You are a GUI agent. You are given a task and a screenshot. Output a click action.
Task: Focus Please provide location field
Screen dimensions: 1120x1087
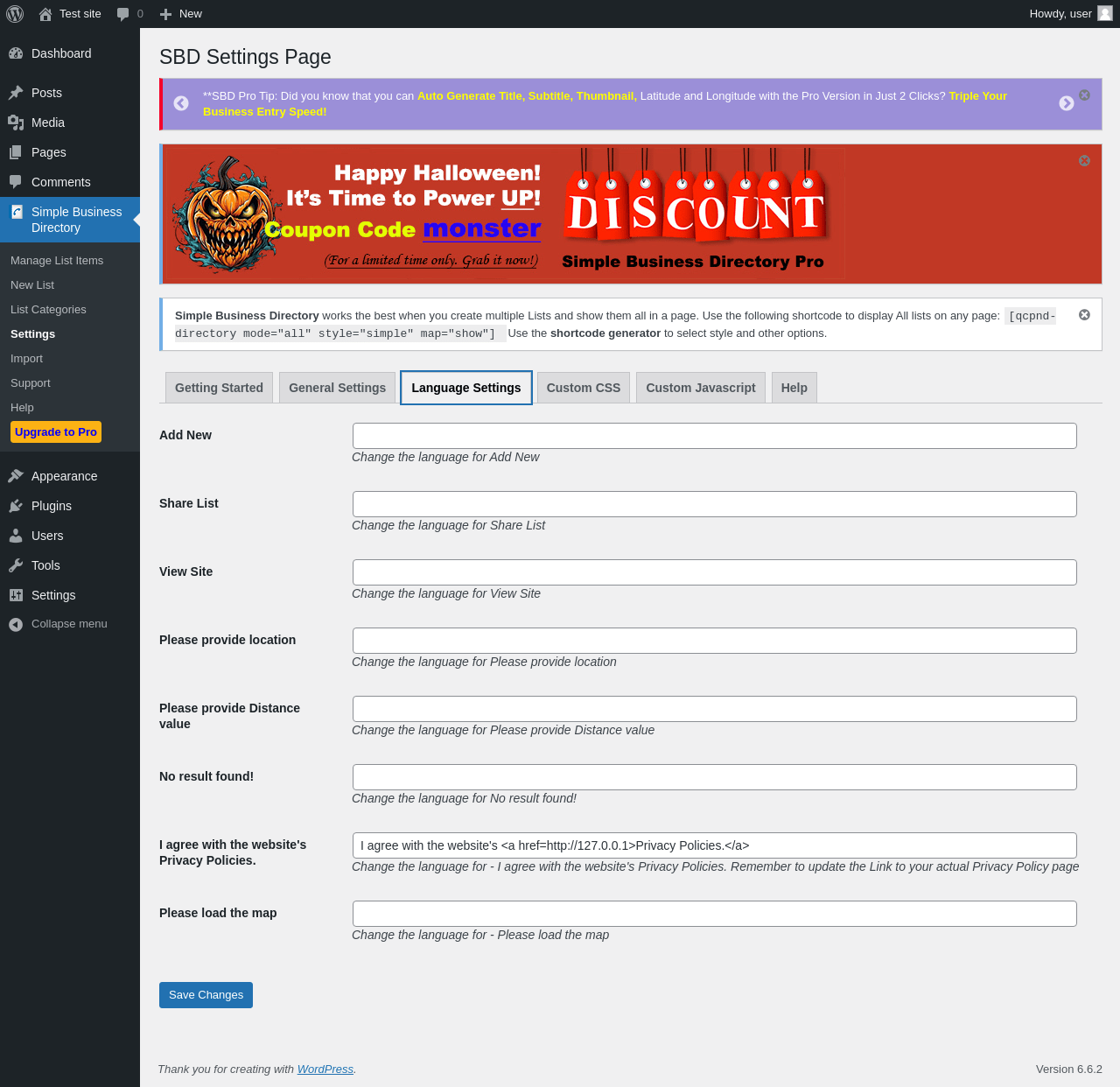point(715,641)
